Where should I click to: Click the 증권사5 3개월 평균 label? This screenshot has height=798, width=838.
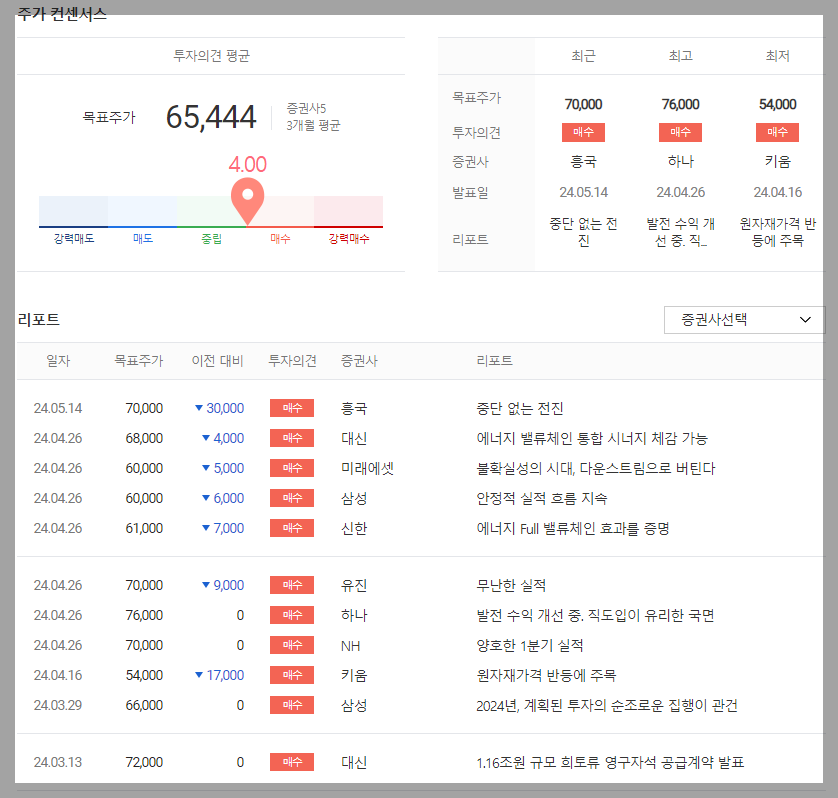click(313, 117)
